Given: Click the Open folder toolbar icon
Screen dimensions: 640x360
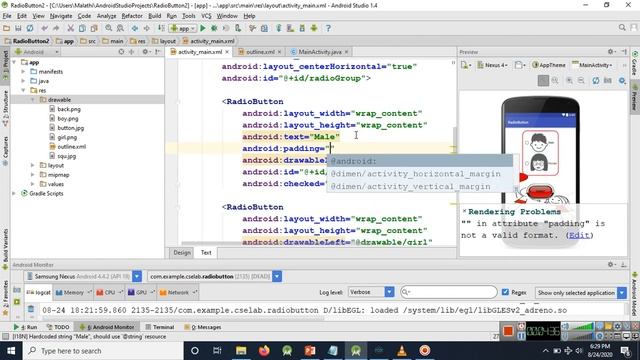Looking at the screenshot, I should [7, 28].
